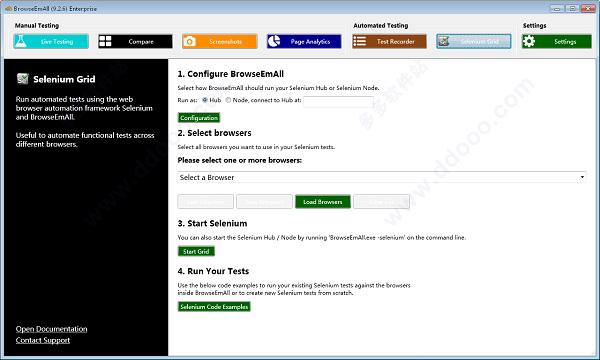600x360 pixels.
Task: Click the Screenshots camera icon
Action: tap(189, 41)
